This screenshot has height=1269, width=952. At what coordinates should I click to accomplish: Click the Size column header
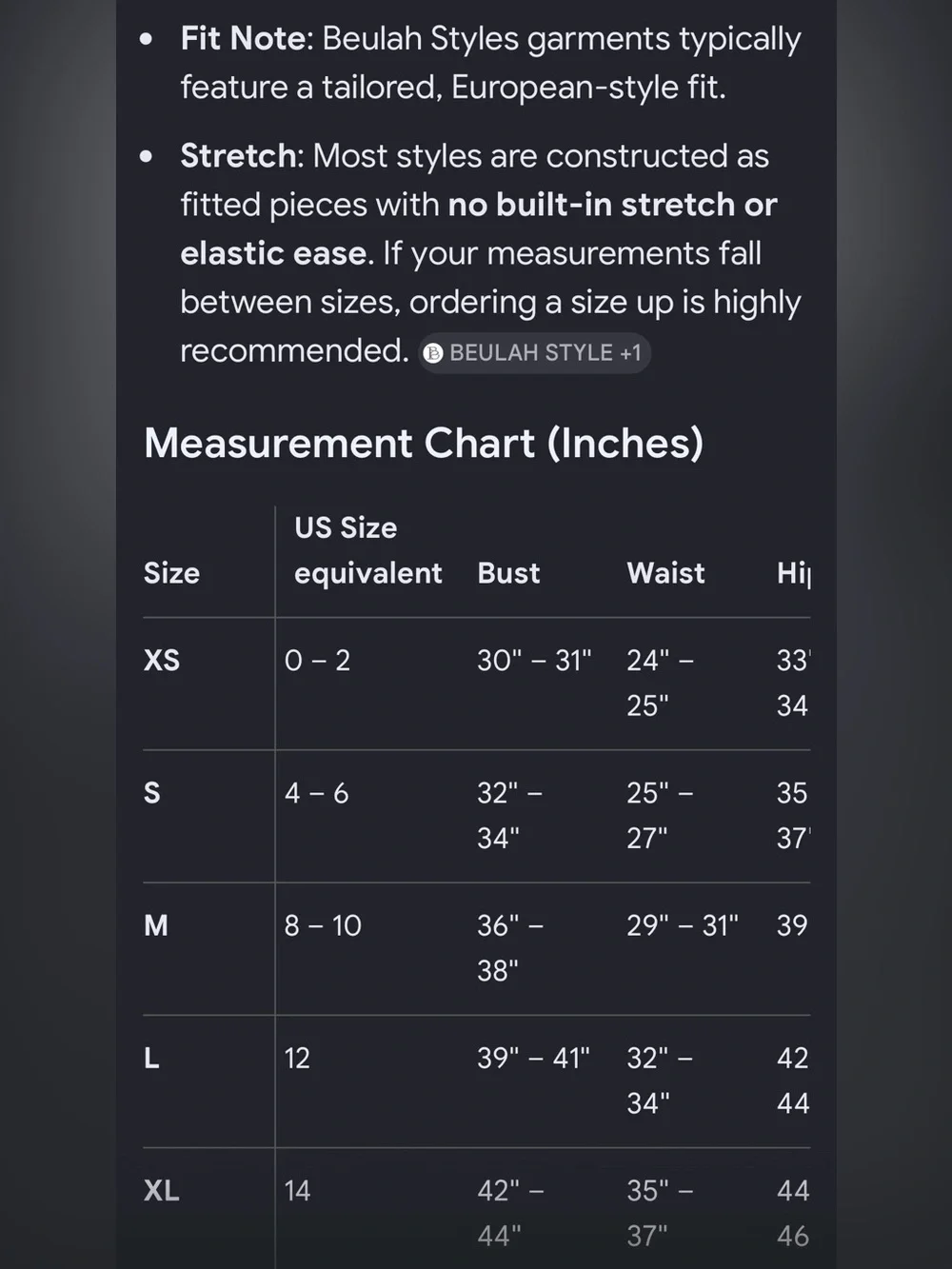pos(171,573)
